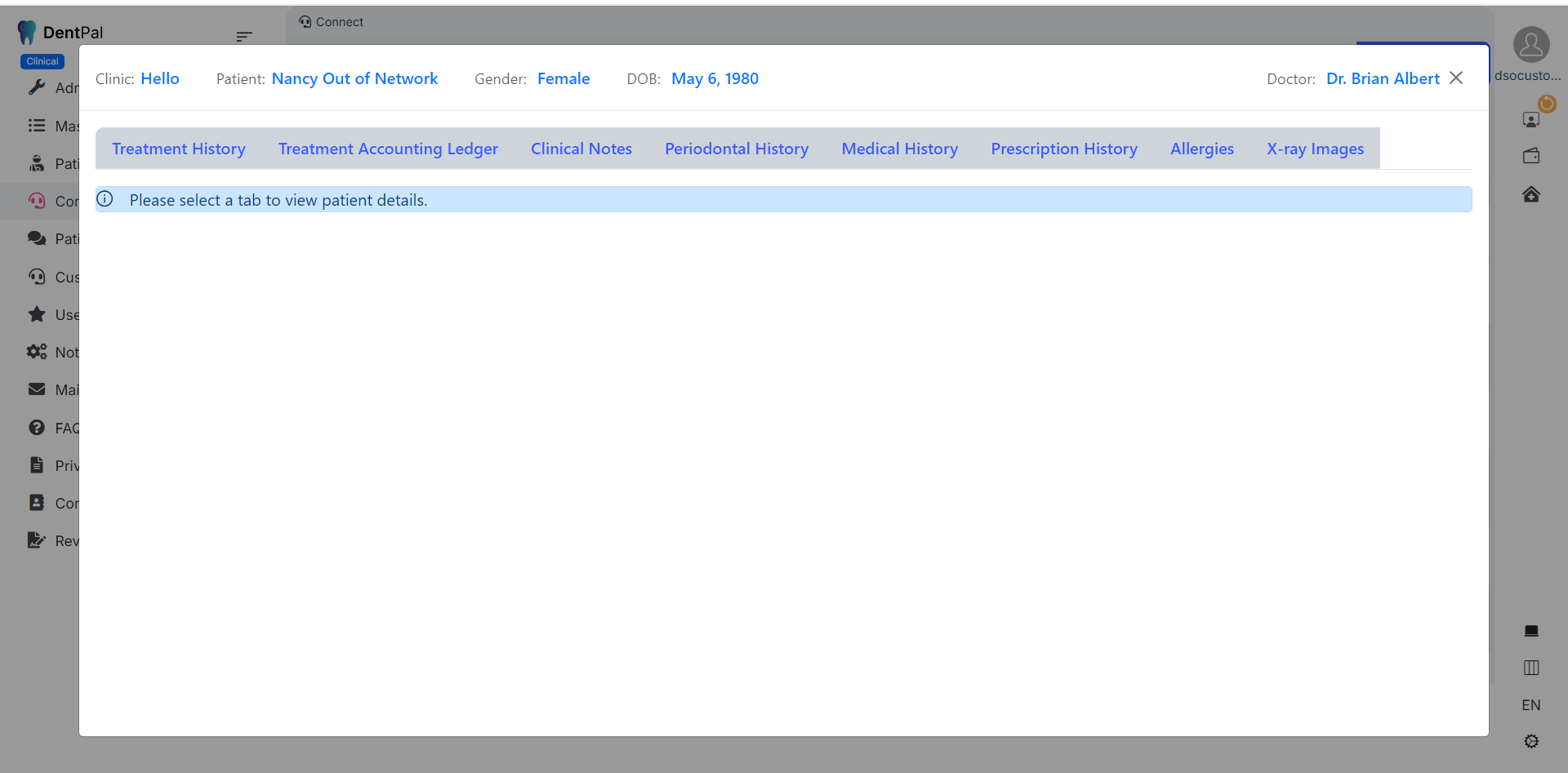Change language with the EN selector
The height and width of the screenshot is (773, 1568).
tap(1531, 705)
